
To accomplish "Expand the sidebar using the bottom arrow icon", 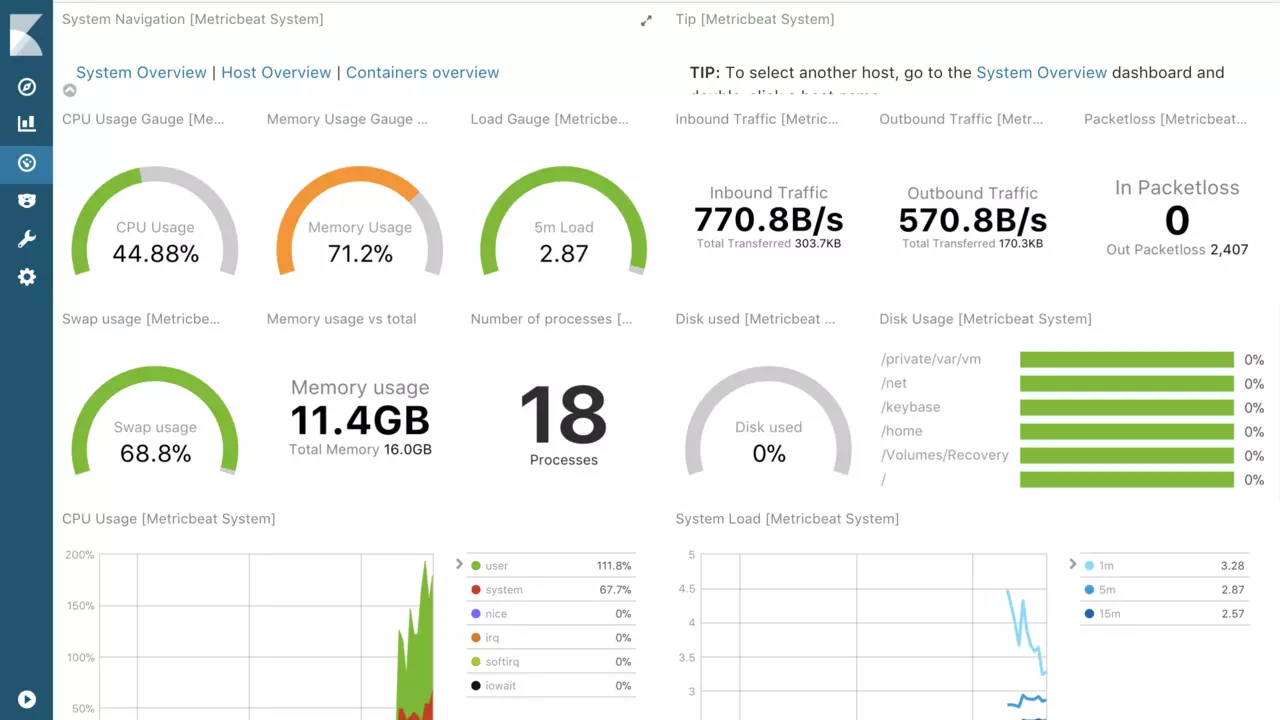I will point(27,700).
